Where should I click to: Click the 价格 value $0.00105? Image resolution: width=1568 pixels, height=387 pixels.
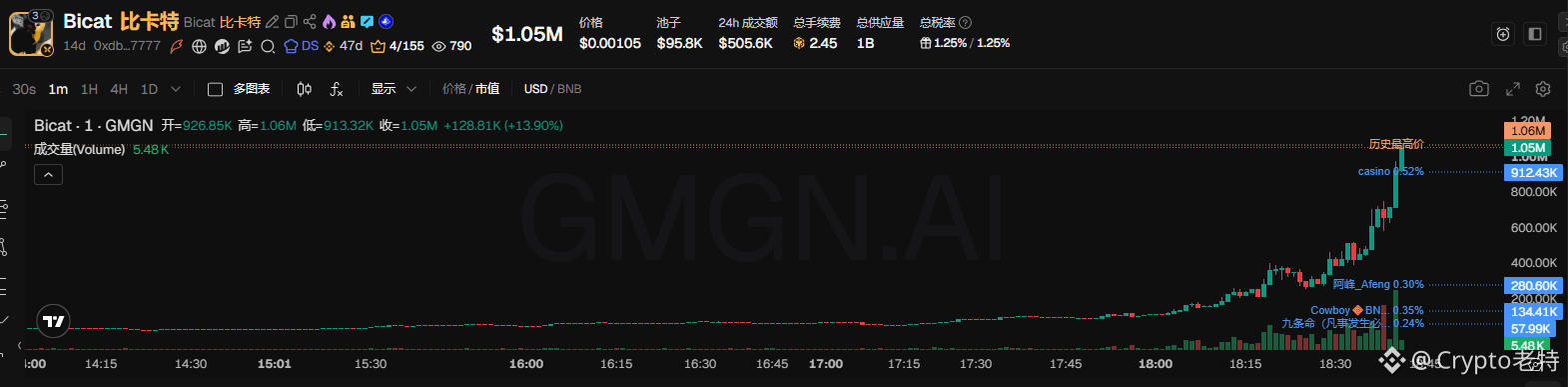610,43
